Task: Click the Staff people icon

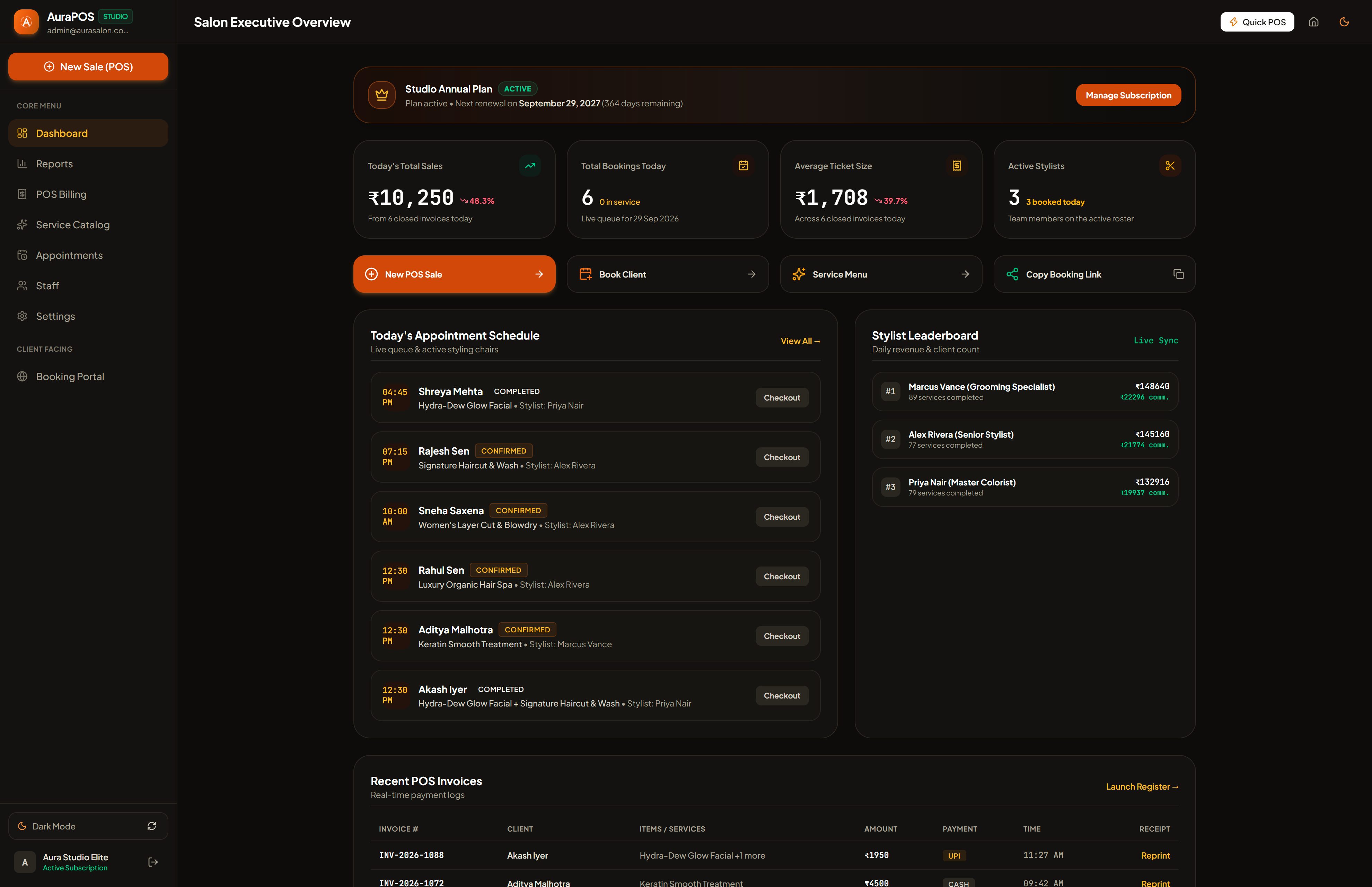Action: point(22,286)
